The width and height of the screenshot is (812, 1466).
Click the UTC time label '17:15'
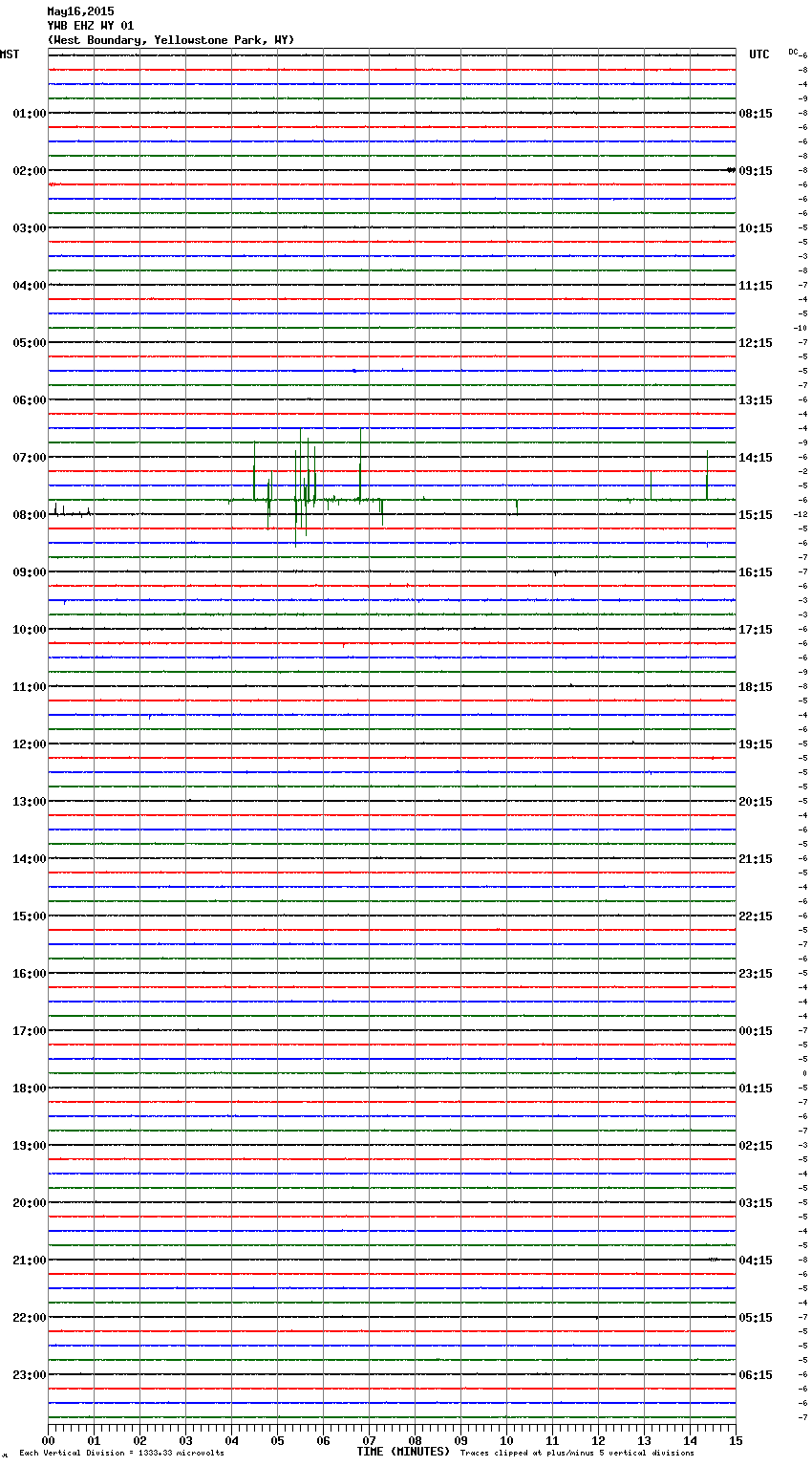[x=756, y=630]
